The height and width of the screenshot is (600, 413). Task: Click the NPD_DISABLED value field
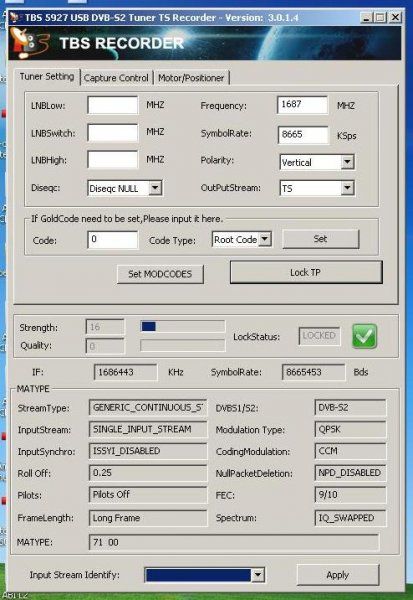350,473
